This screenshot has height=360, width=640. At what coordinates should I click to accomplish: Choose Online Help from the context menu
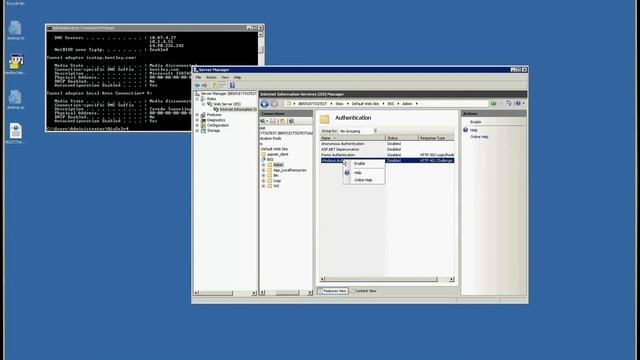tap(364, 180)
